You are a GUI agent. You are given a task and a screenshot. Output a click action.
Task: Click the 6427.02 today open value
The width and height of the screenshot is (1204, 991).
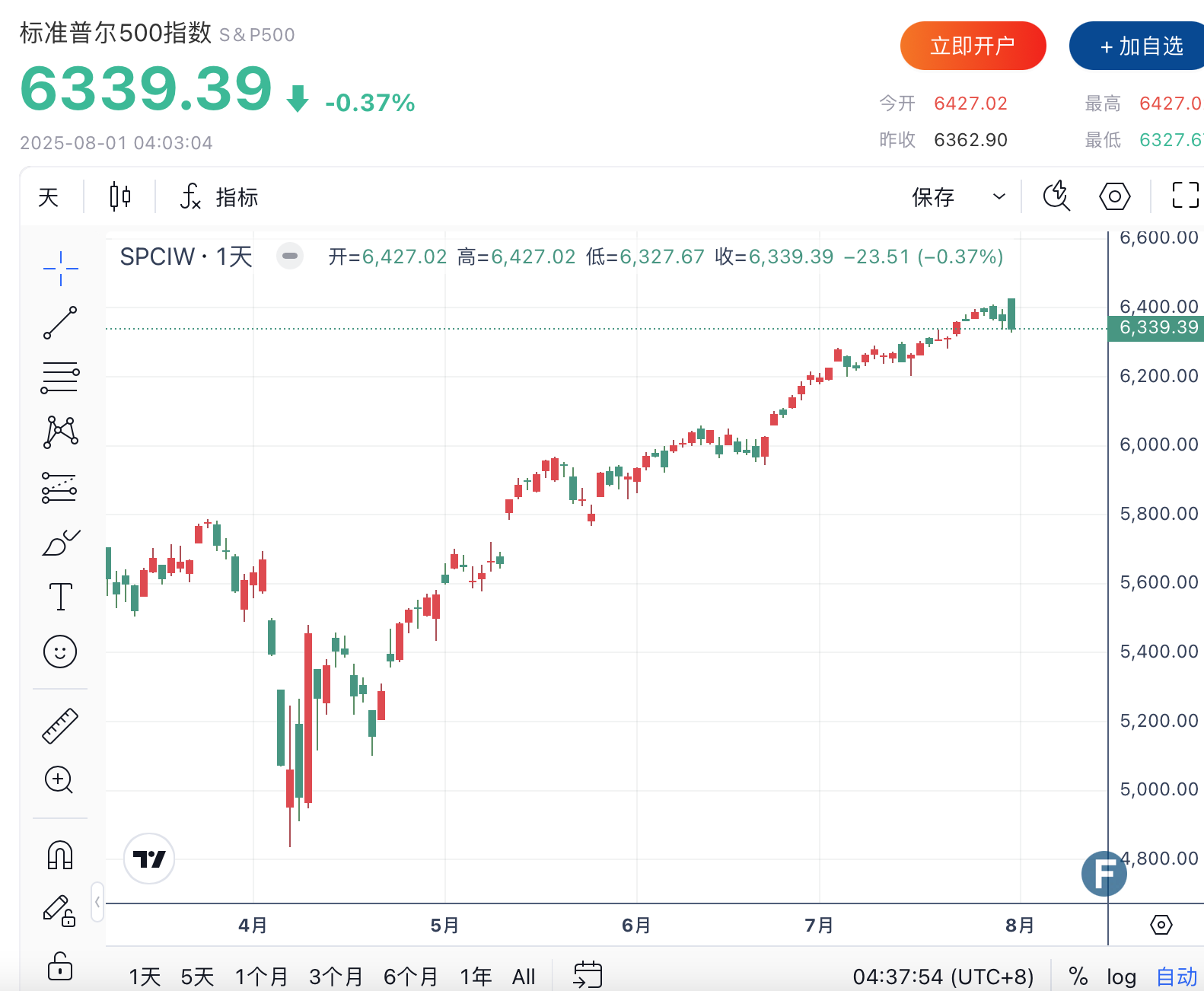970,104
